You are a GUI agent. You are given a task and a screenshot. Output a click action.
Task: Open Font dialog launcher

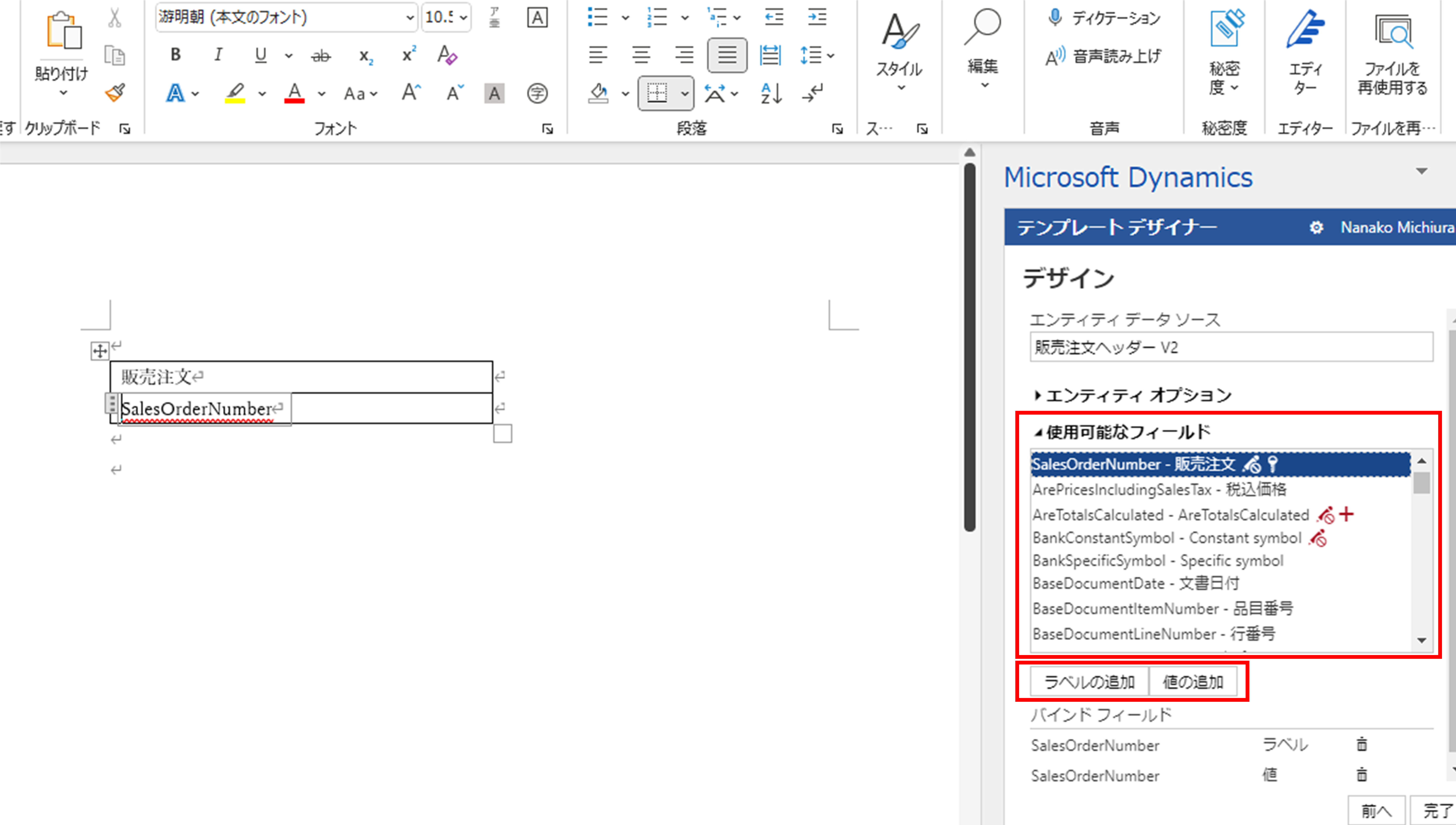[x=547, y=129]
